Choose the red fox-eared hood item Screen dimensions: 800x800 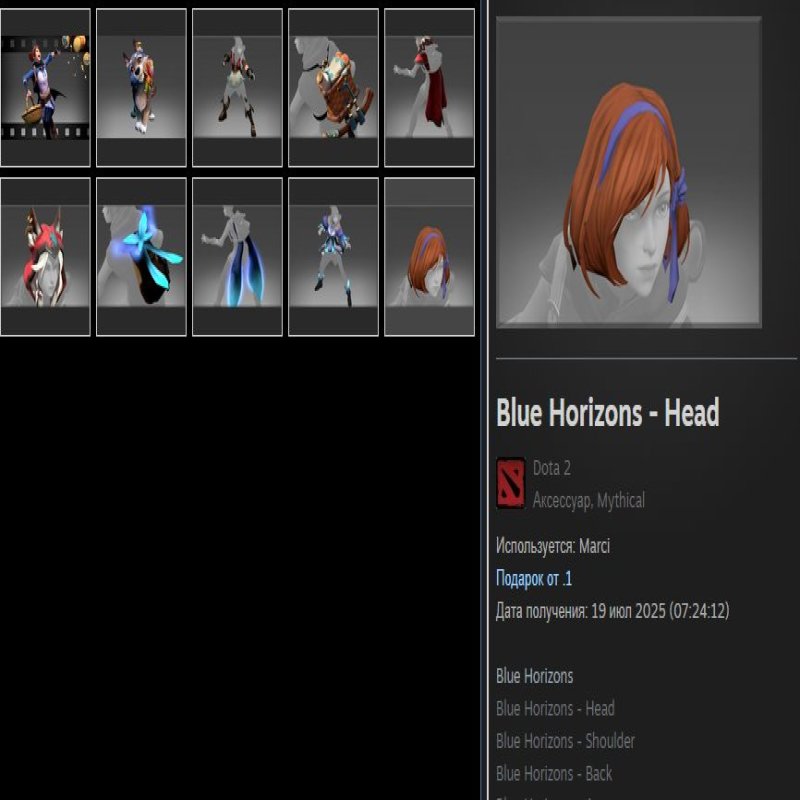pyautogui.click(x=45, y=257)
